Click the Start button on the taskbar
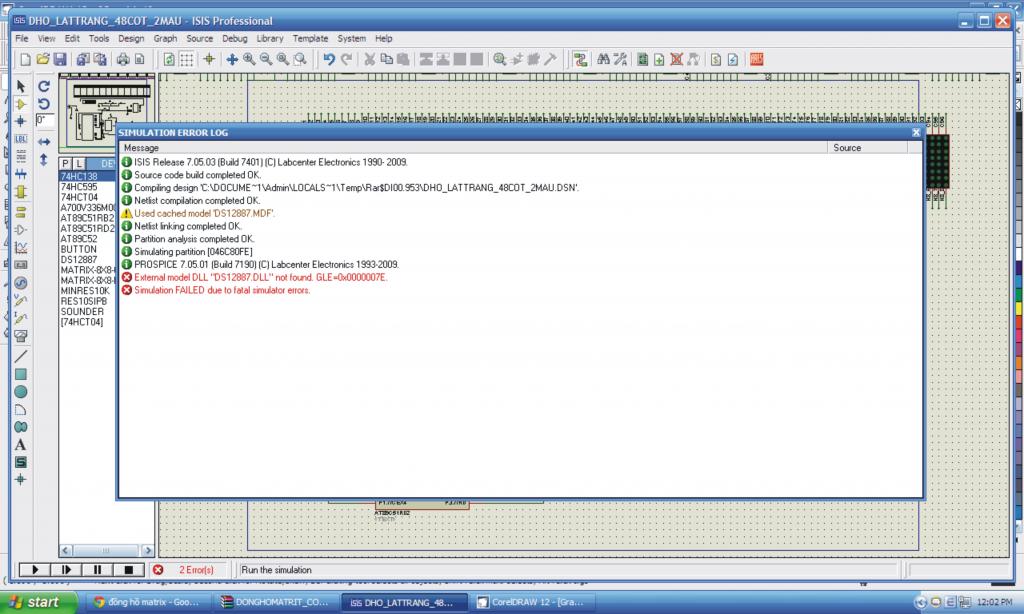 coord(33,602)
